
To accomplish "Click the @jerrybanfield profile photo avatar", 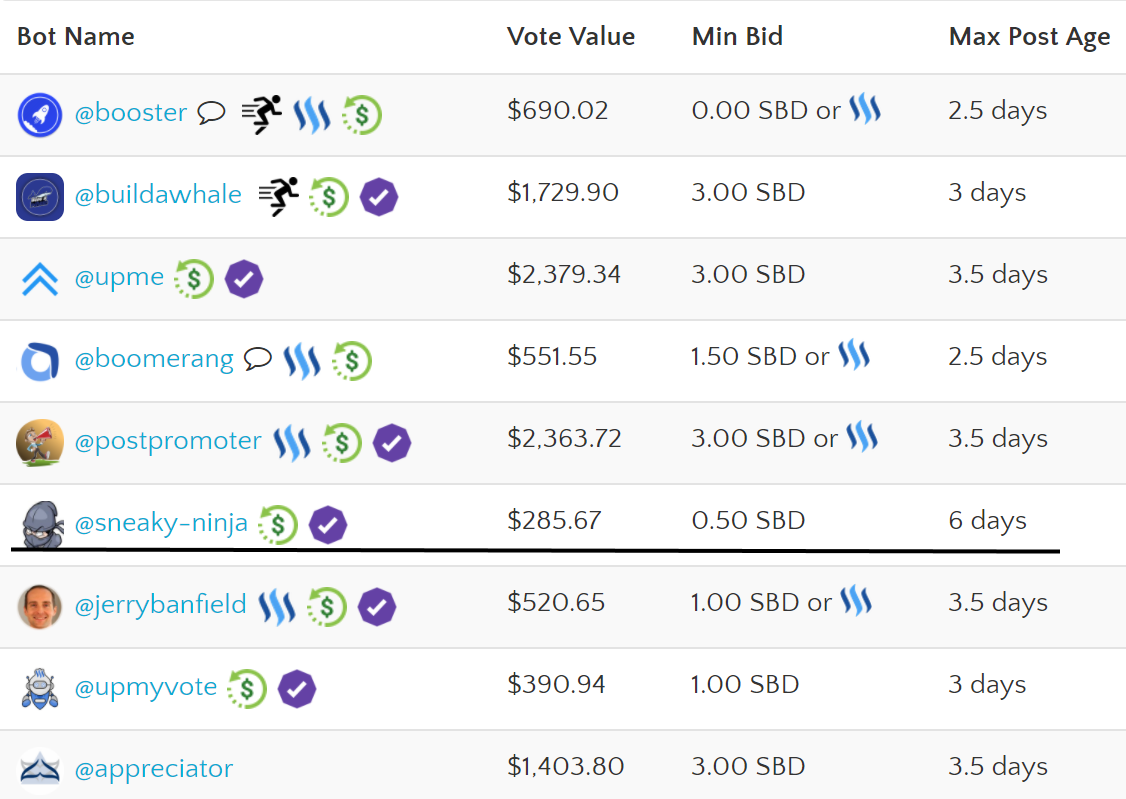I will 39,607.
